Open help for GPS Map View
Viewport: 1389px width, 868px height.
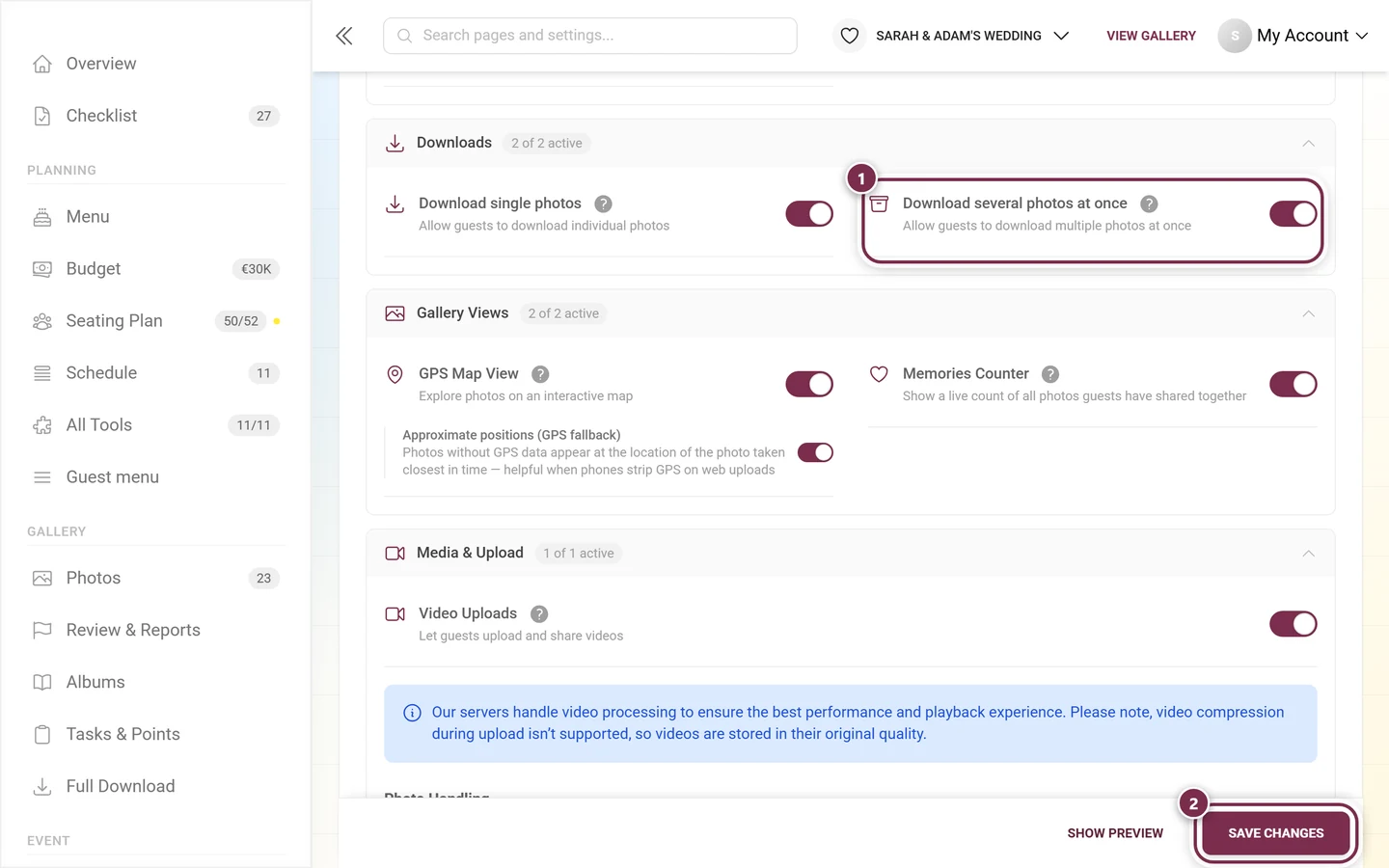point(540,374)
